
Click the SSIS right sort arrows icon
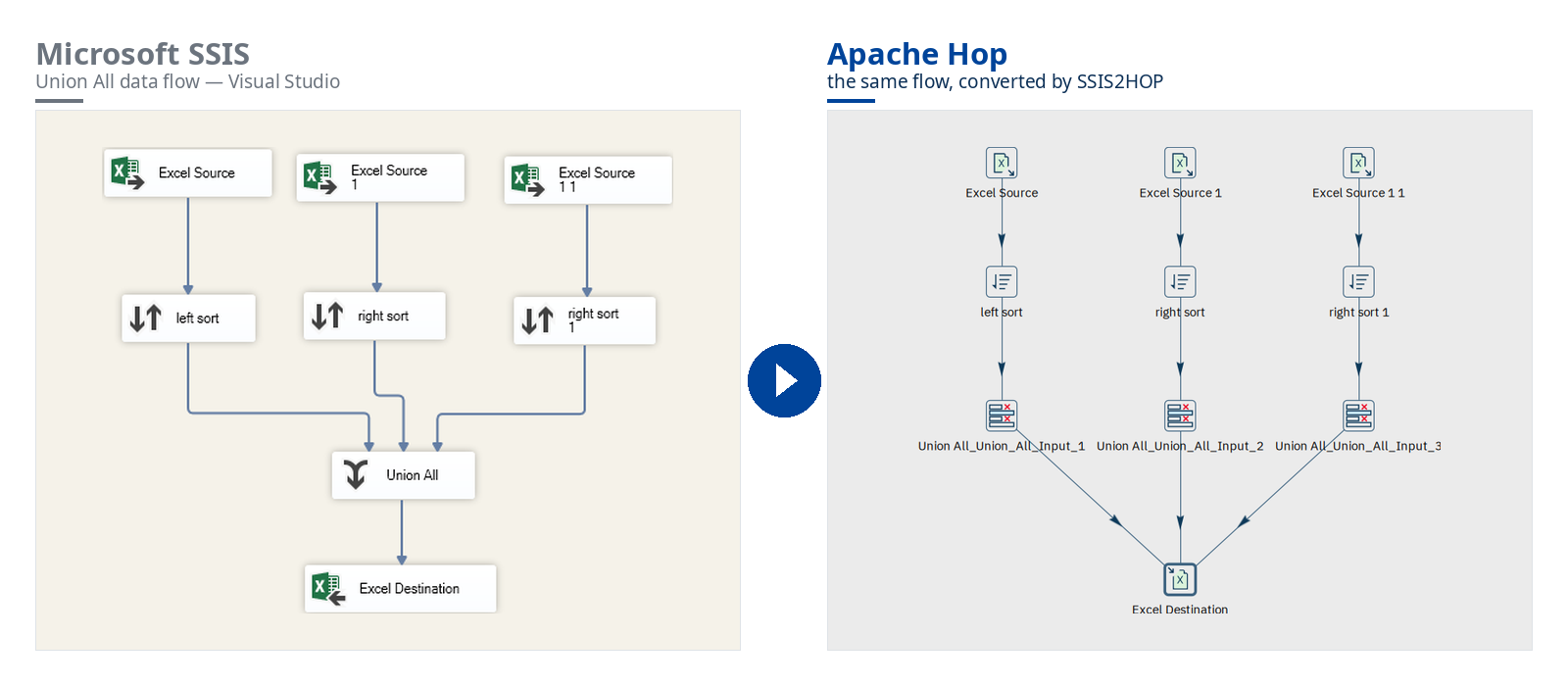click(x=327, y=316)
